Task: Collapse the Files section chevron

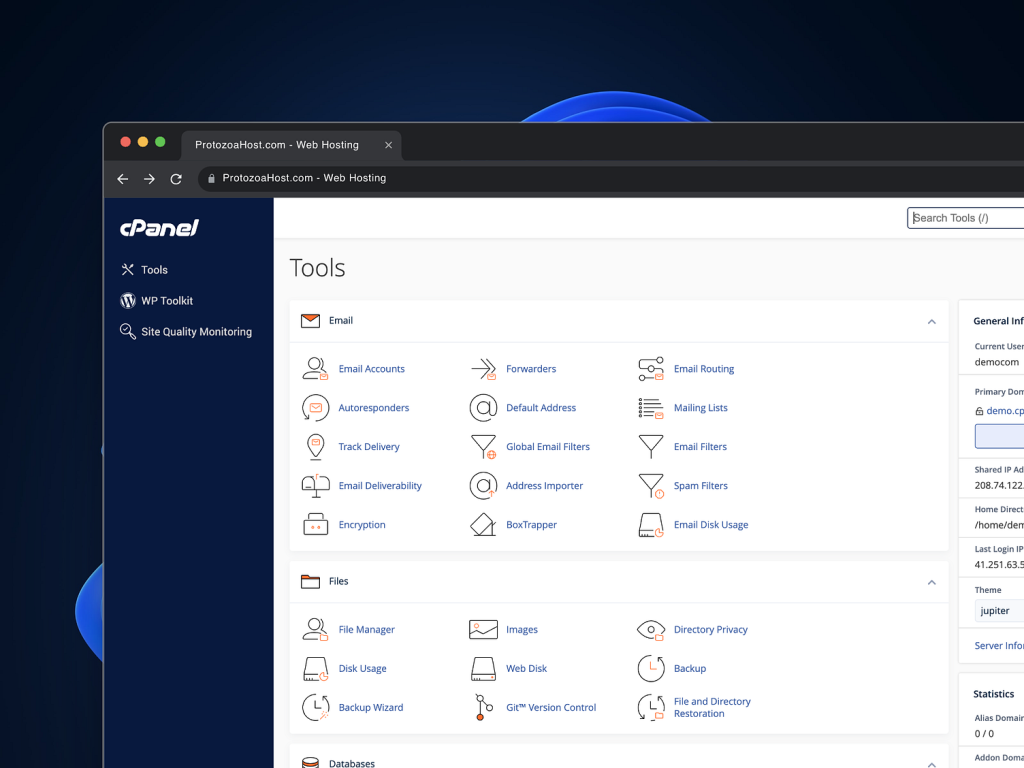Action: tap(931, 582)
